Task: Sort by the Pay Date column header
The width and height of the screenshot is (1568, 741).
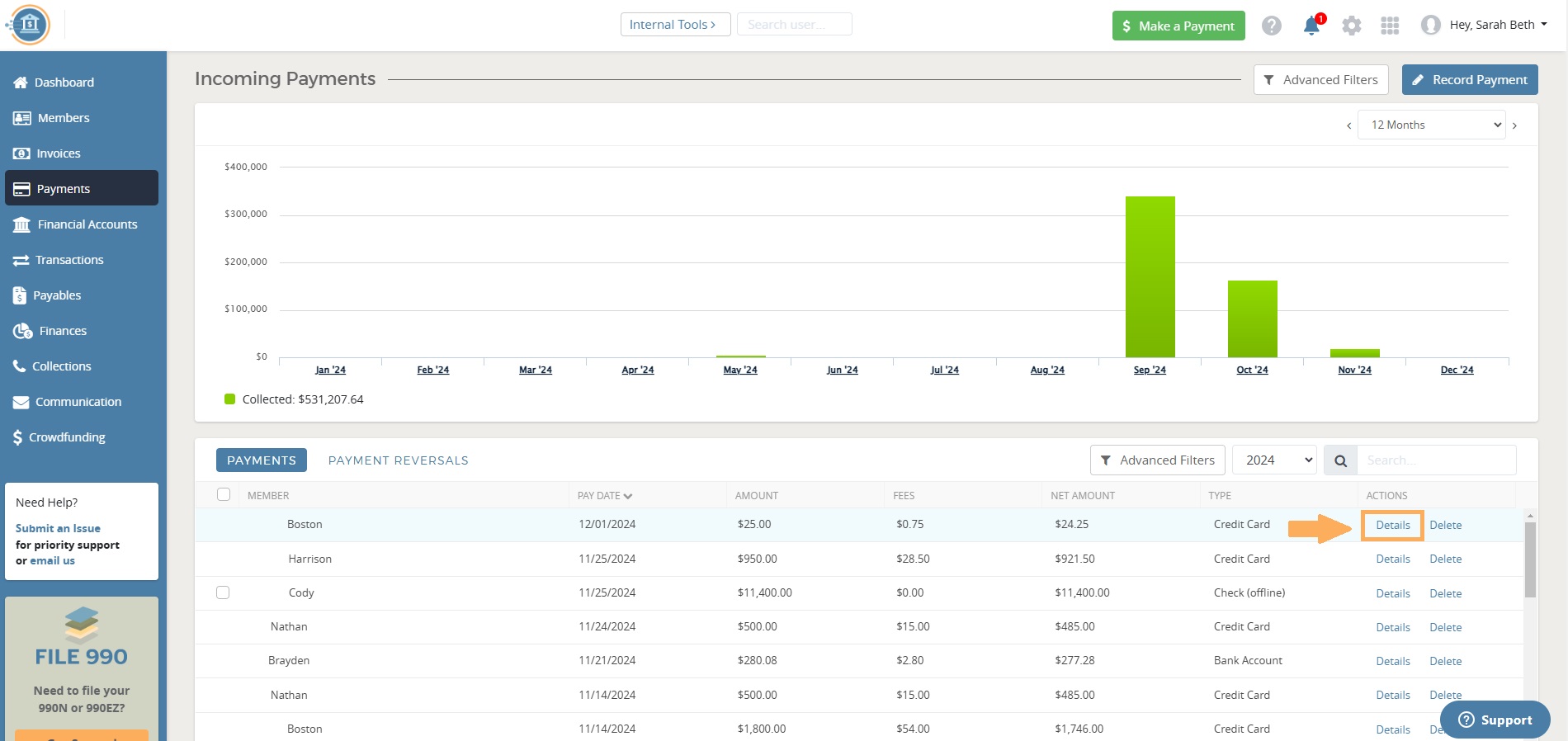Action: point(604,496)
